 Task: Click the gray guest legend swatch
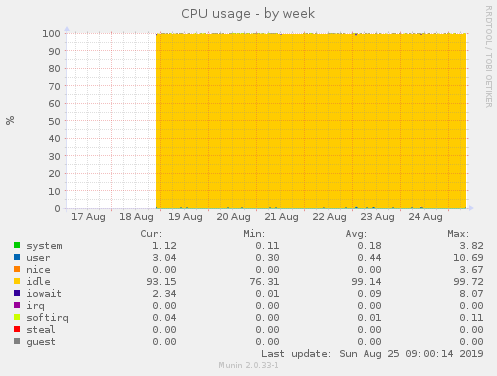(17, 341)
